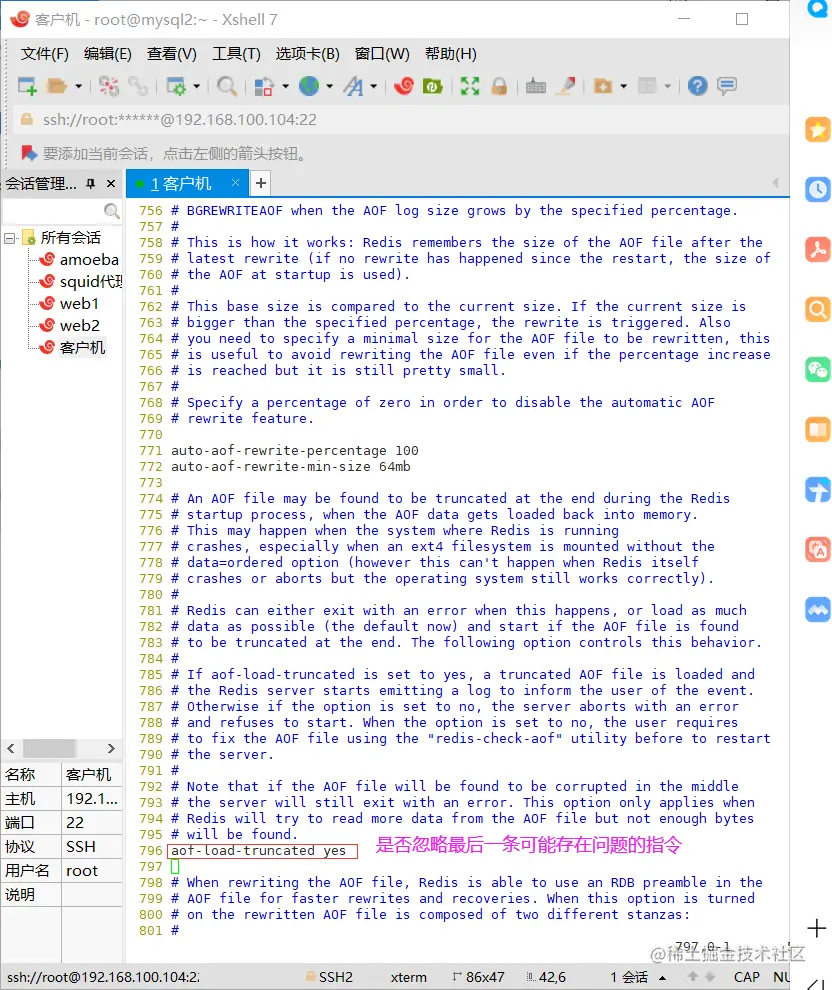The image size is (832, 990).
Task: Select the 客户机 session in tree
Action: click(82, 348)
